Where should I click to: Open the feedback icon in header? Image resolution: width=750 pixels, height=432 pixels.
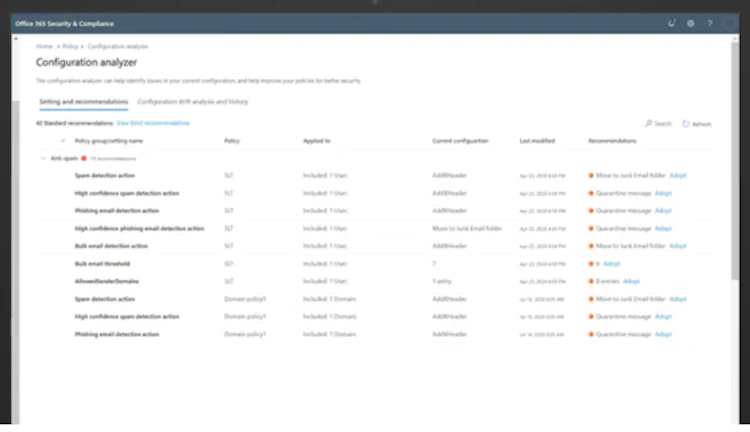672,22
